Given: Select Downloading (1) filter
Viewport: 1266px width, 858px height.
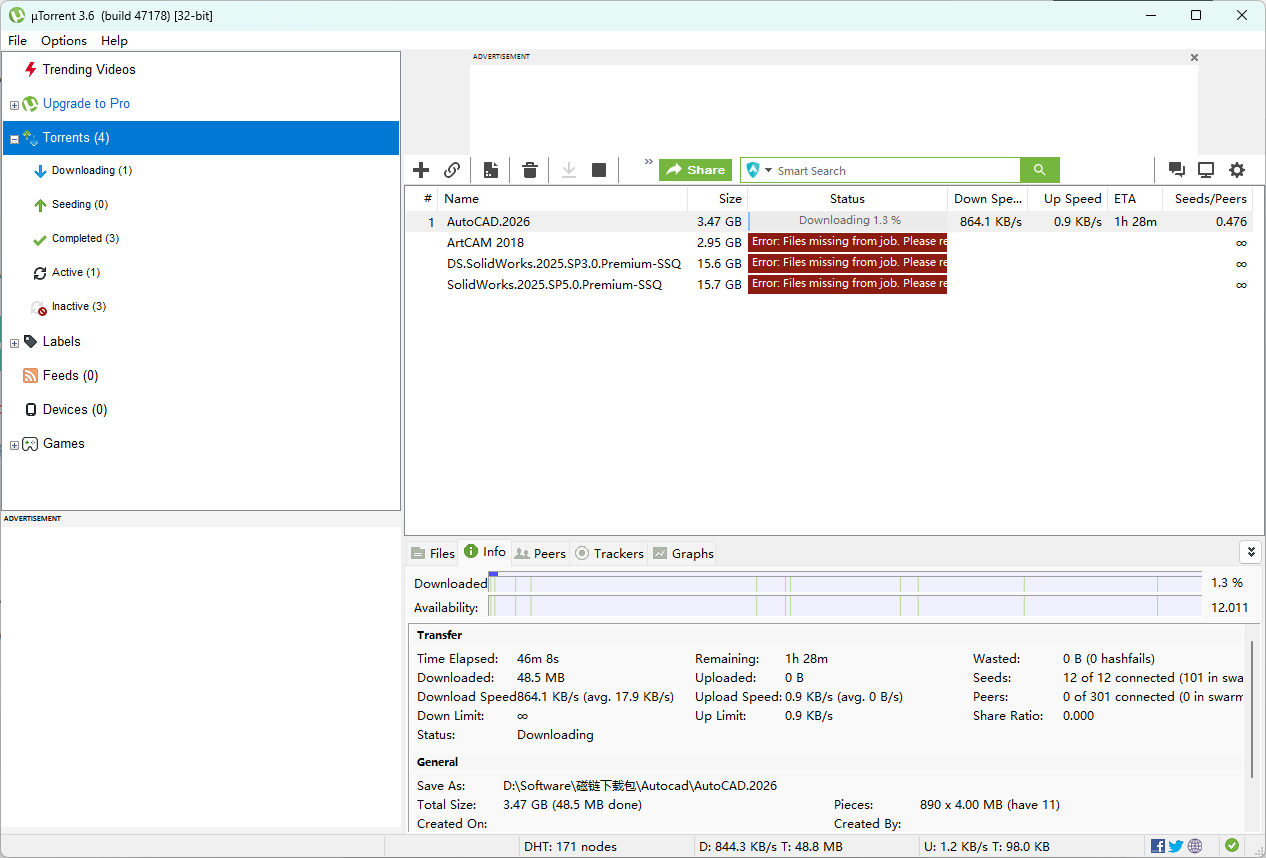Looking at the screenshot, I should click(x=92, y=171).
